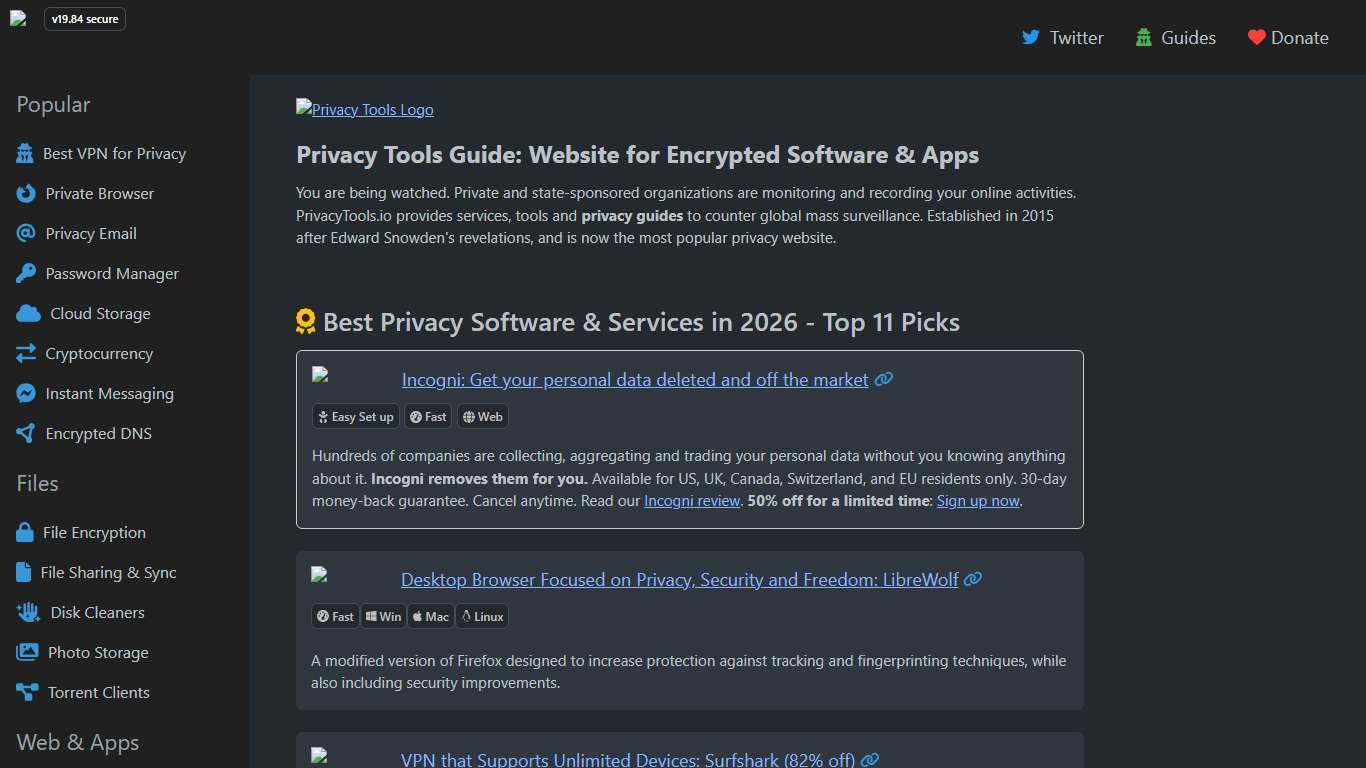
Task: Click the permalink chain icon beside the Incogni heading
Action: coord(883,379)
